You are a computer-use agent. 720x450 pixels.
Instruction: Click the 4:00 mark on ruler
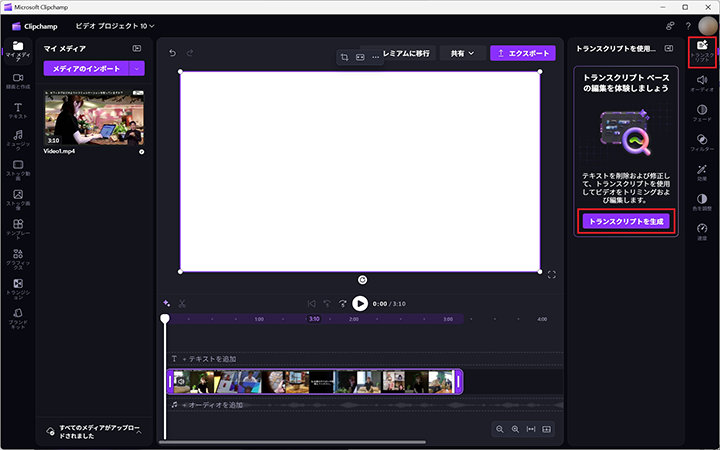point(542,319)
